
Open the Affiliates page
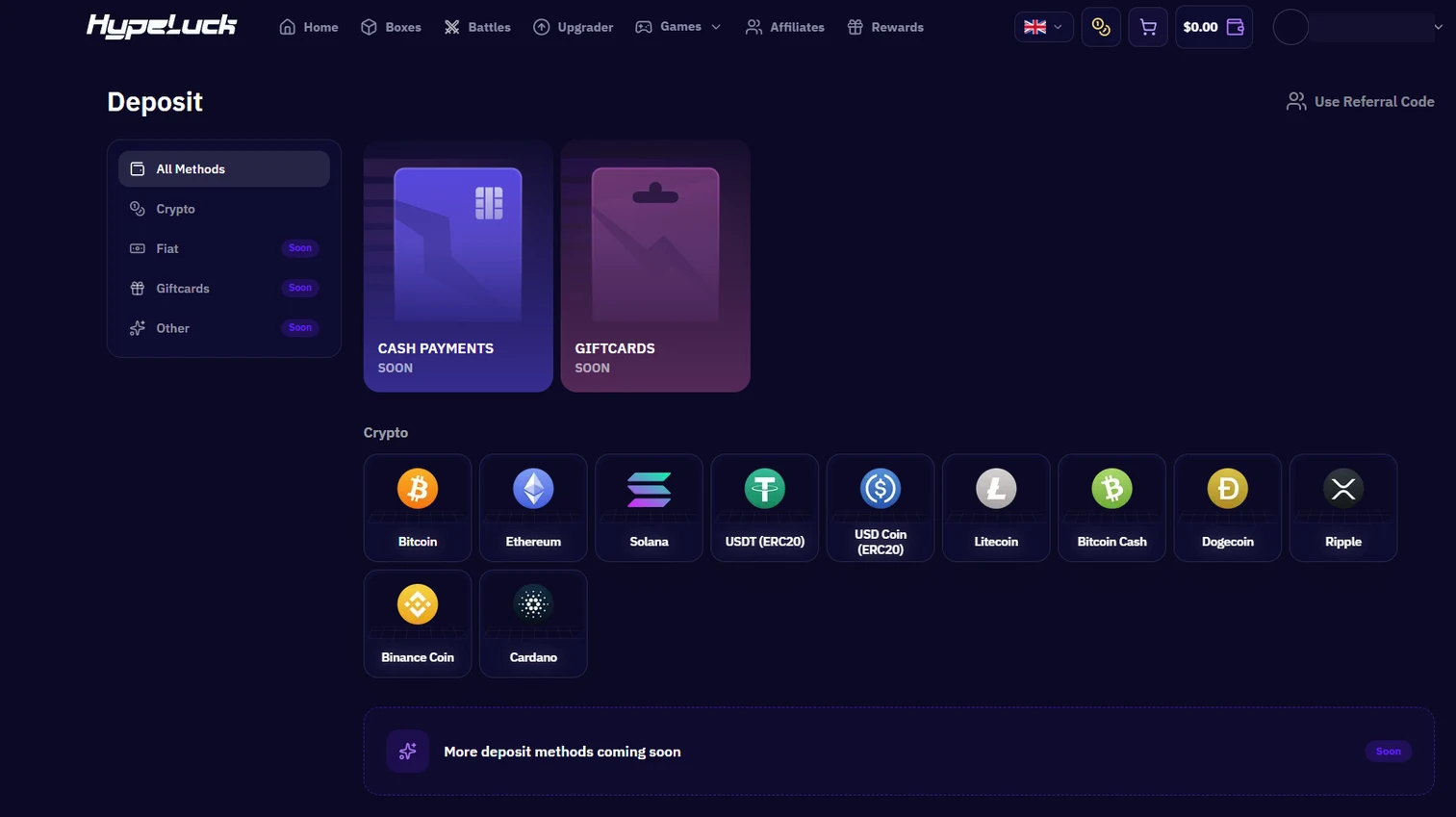pos(784,27)
